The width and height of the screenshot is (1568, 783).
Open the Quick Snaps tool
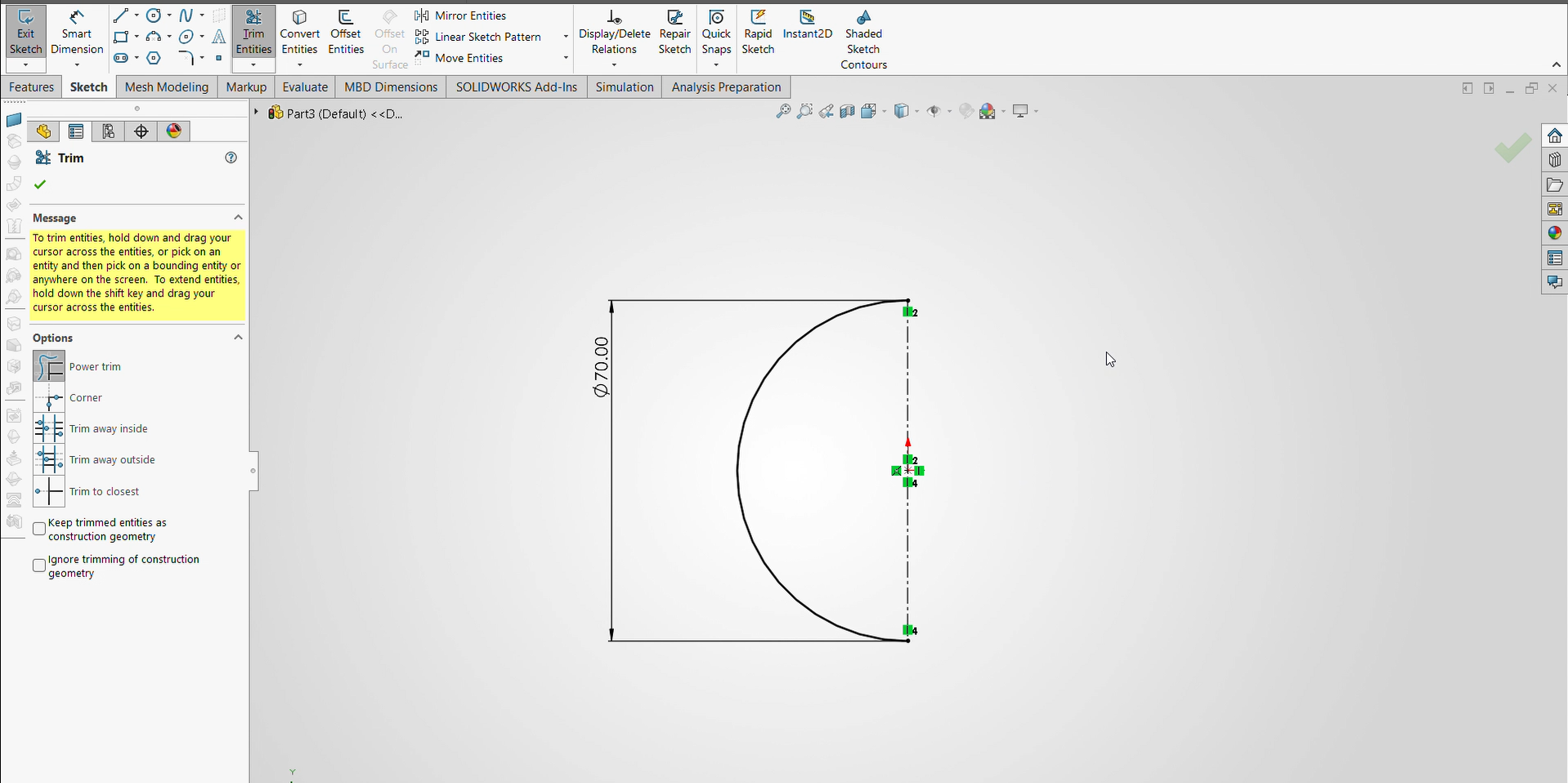(716, 33)
